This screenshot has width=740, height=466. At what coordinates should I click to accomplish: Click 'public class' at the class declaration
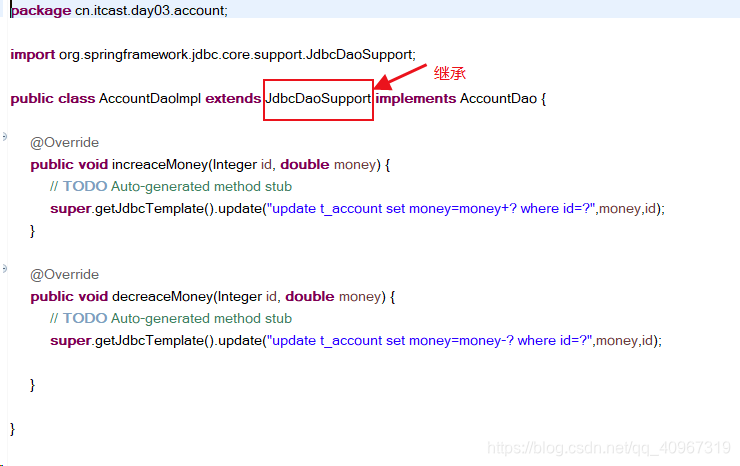[52, 98]
